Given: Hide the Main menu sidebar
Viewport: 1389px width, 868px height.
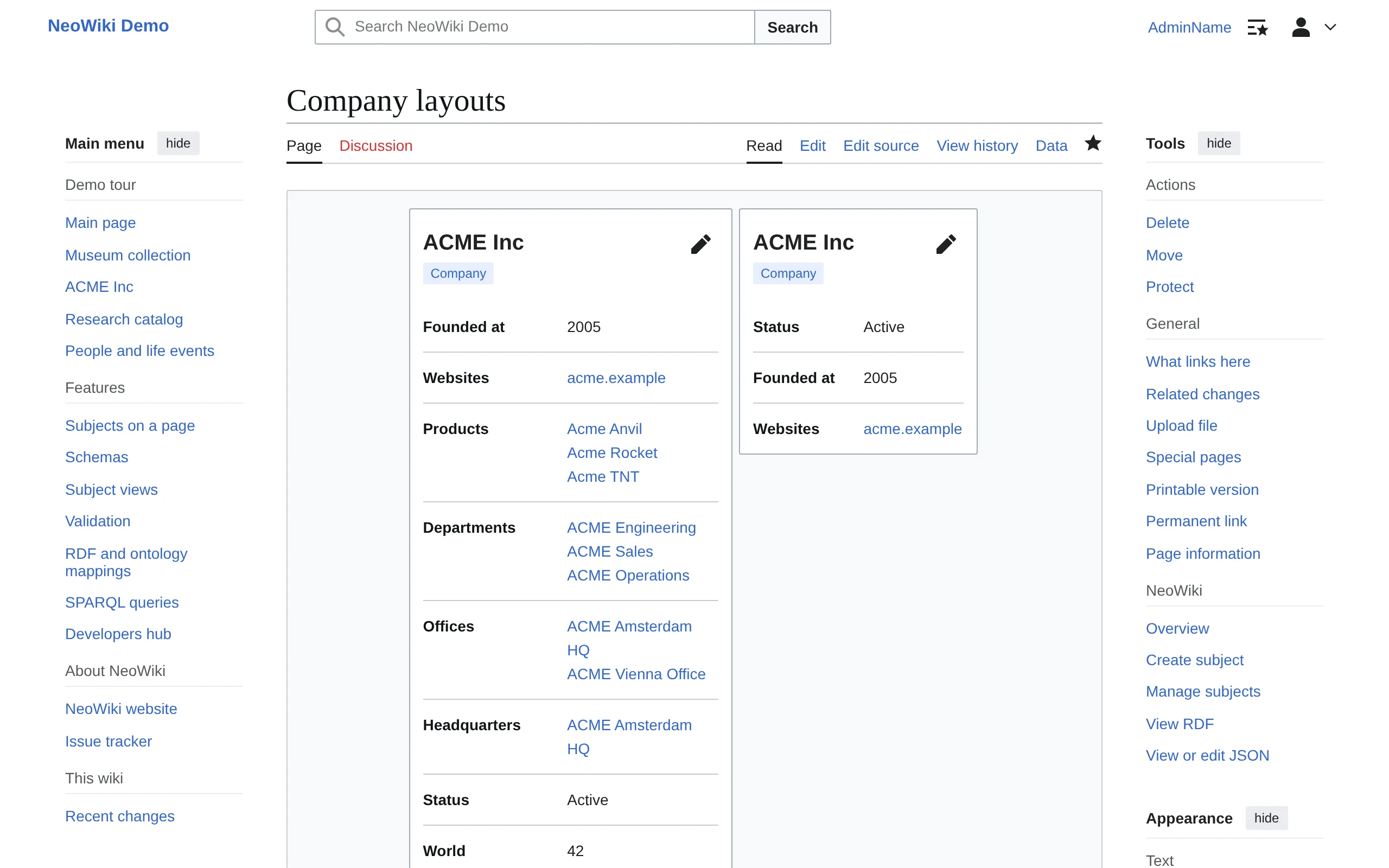Looking at the screenshot, I should 178,143.
